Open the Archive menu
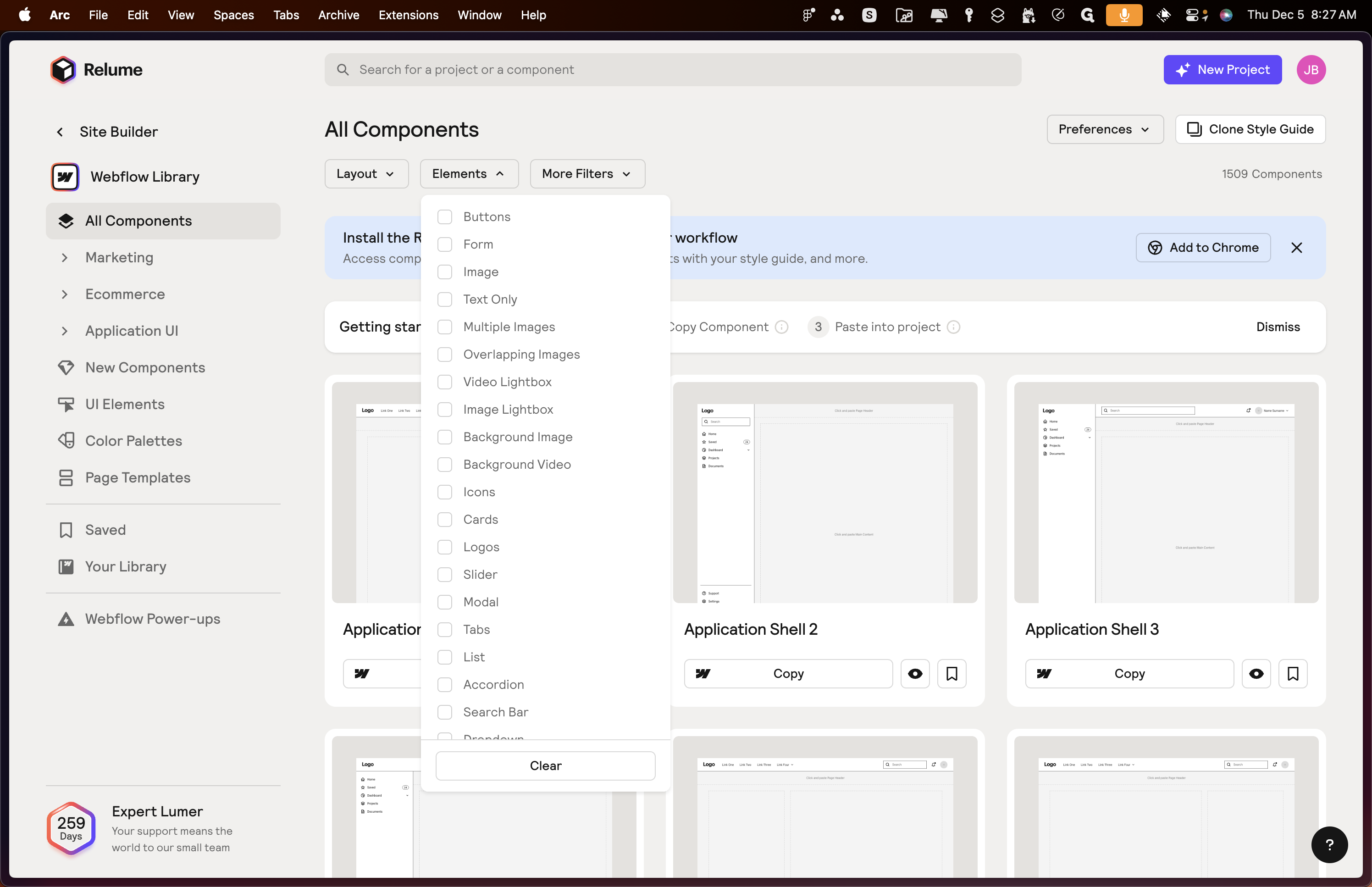Image resolution: width=1372 pixels, height=887 pixels. coord(338,15)
